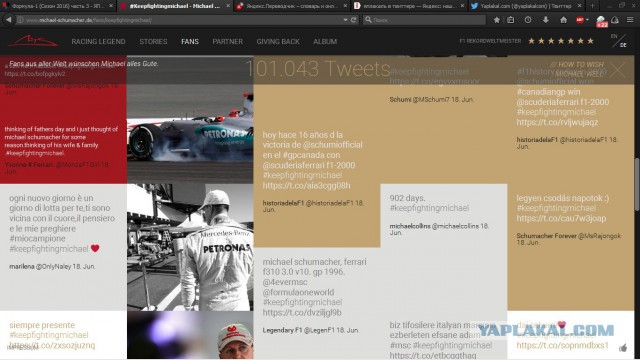Open the RACING LEGEND menu
The image size is (640, 360).
point(98,42)
